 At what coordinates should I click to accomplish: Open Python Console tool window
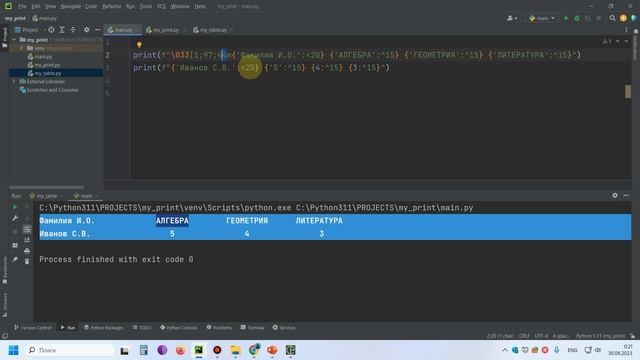tap(178, 327)
